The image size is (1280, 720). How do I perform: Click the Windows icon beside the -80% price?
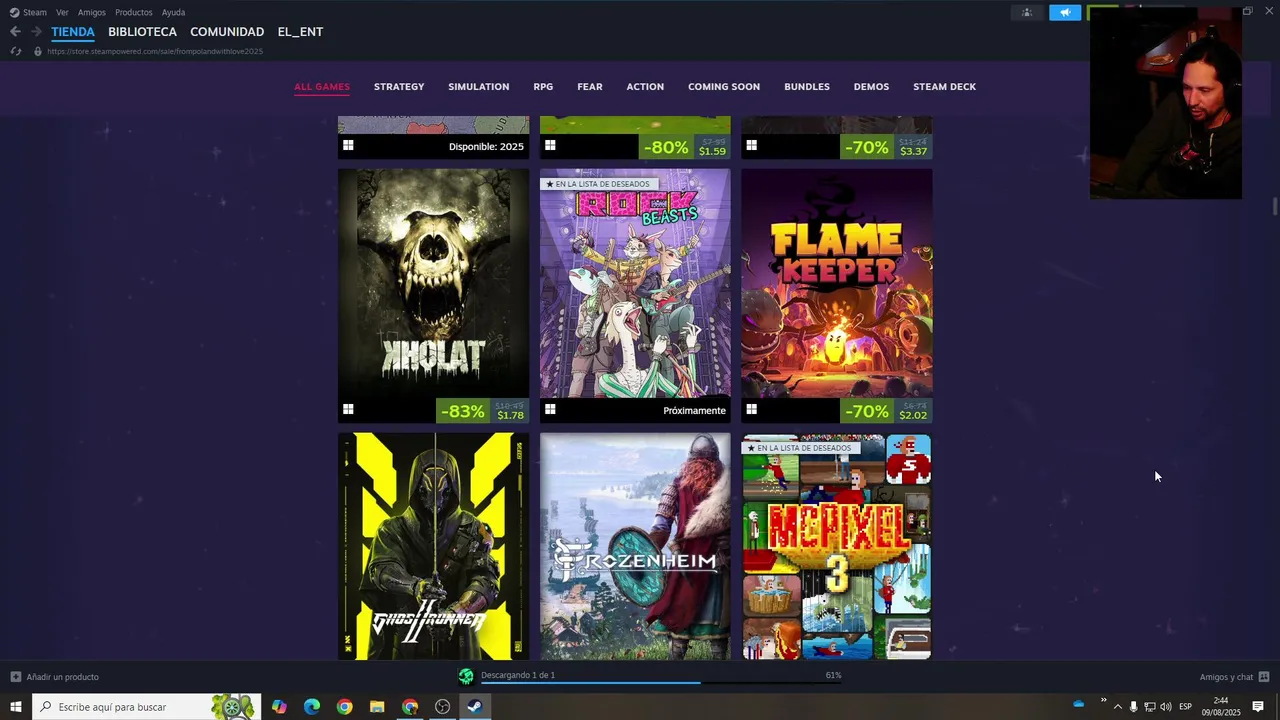click(550, 146)
